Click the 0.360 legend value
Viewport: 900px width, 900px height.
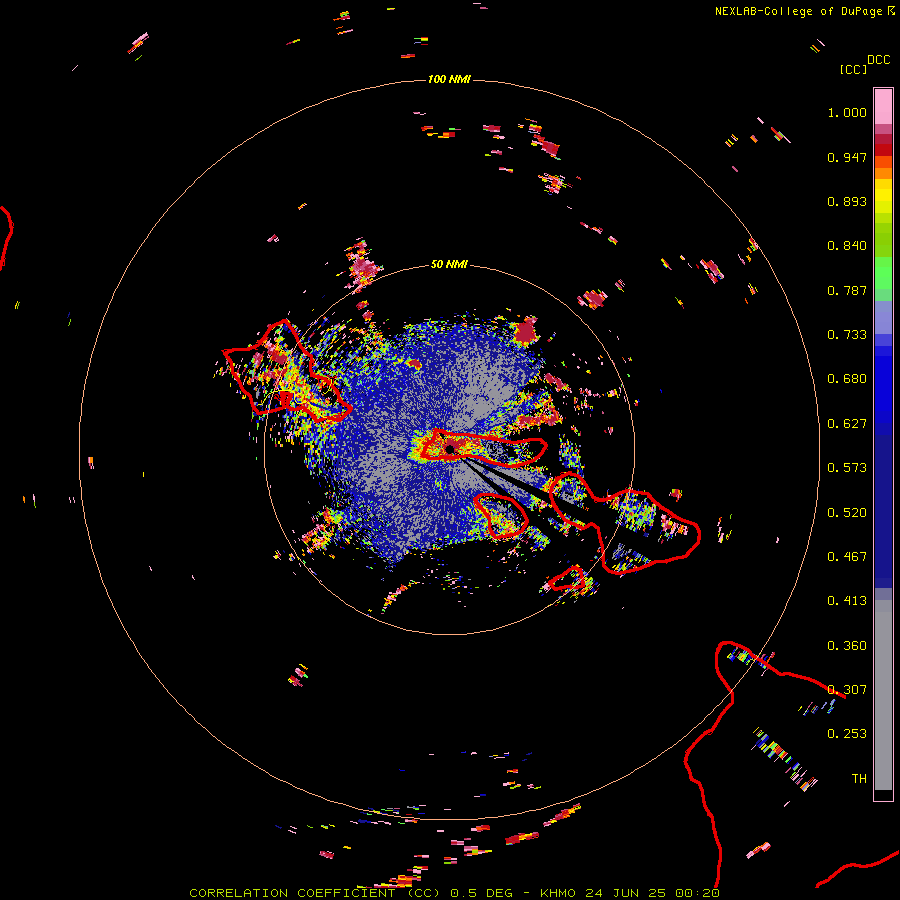click(x=847, y=646)
